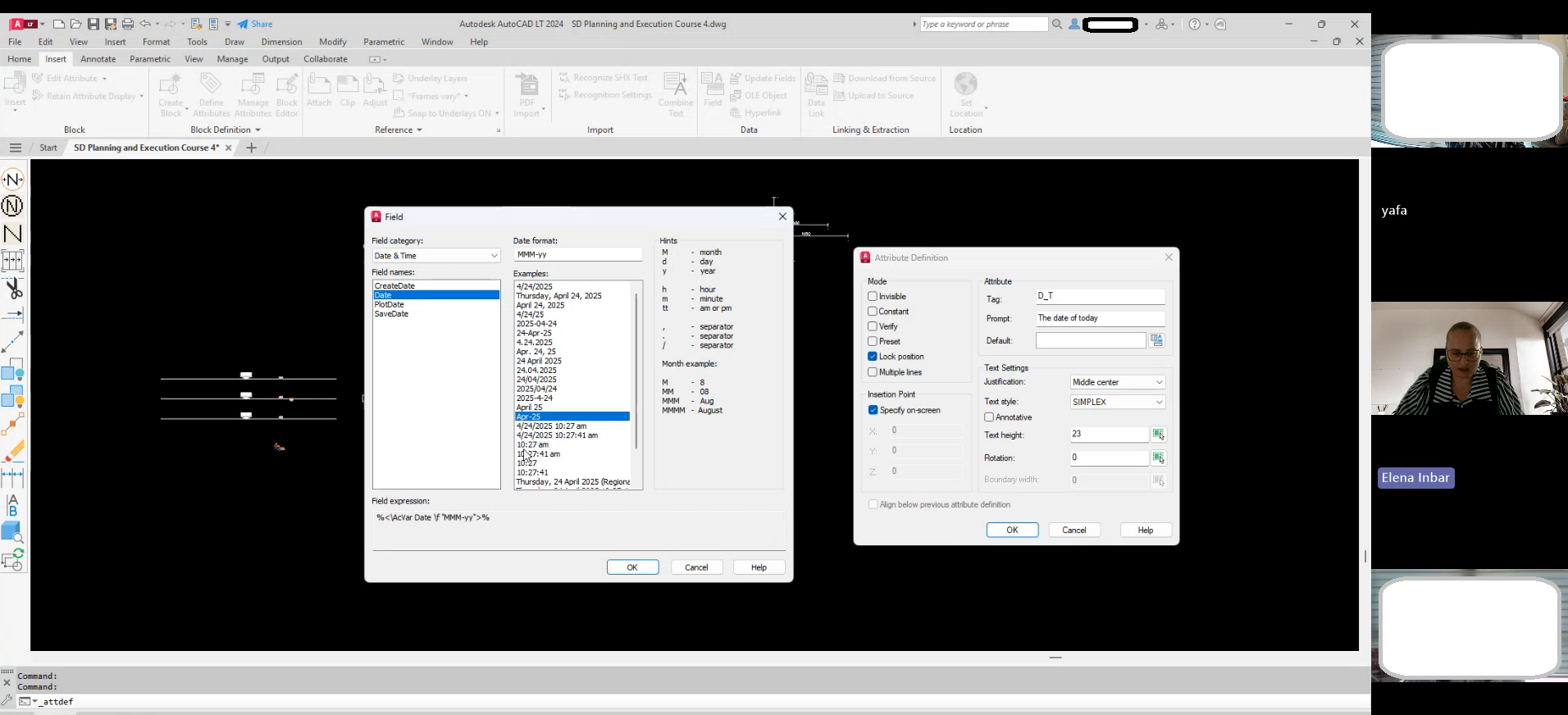Select the scissors tool in left toolbar
1568x715 pixels.
point(13,288)
